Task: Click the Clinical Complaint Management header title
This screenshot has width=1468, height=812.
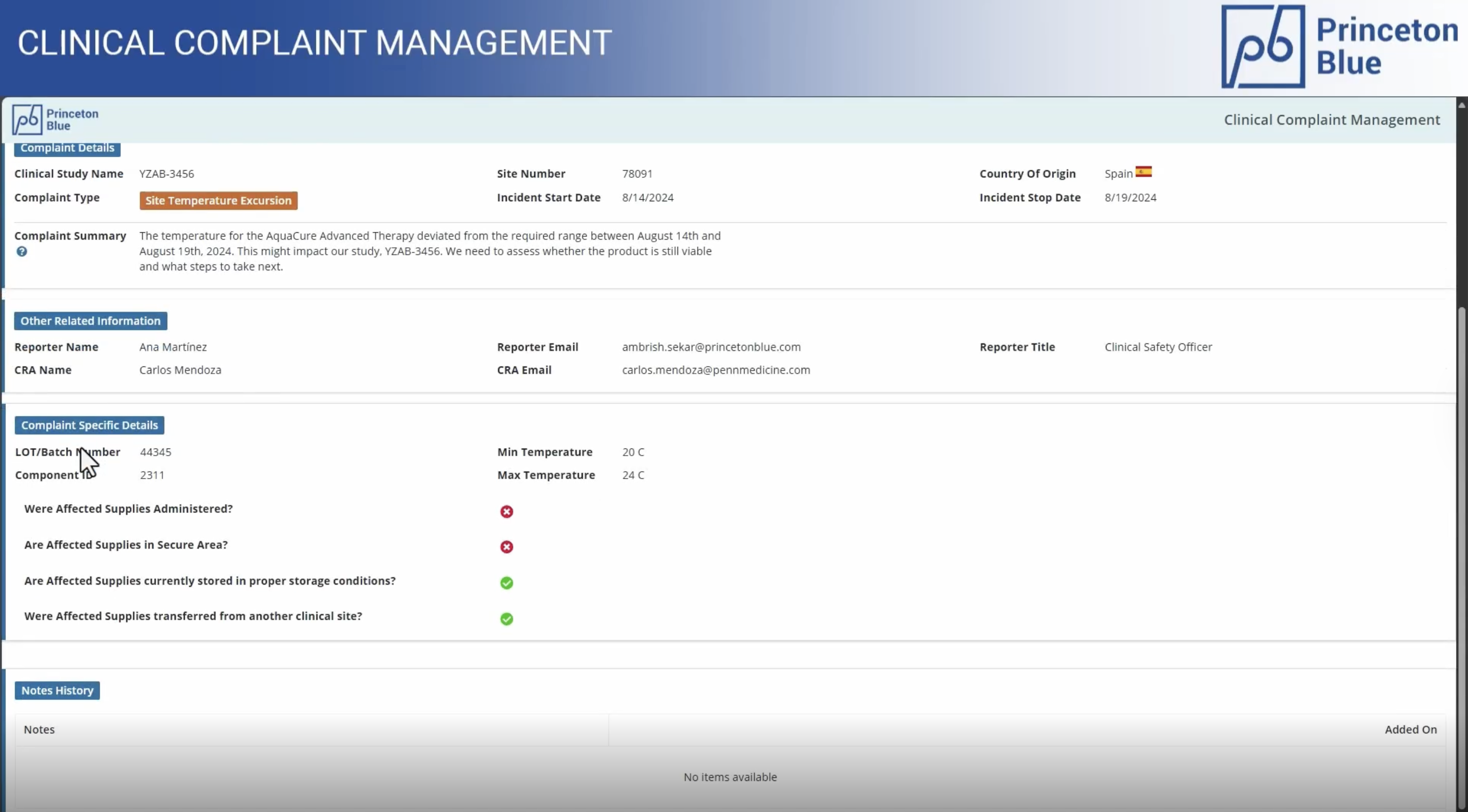Action: 1331,120
